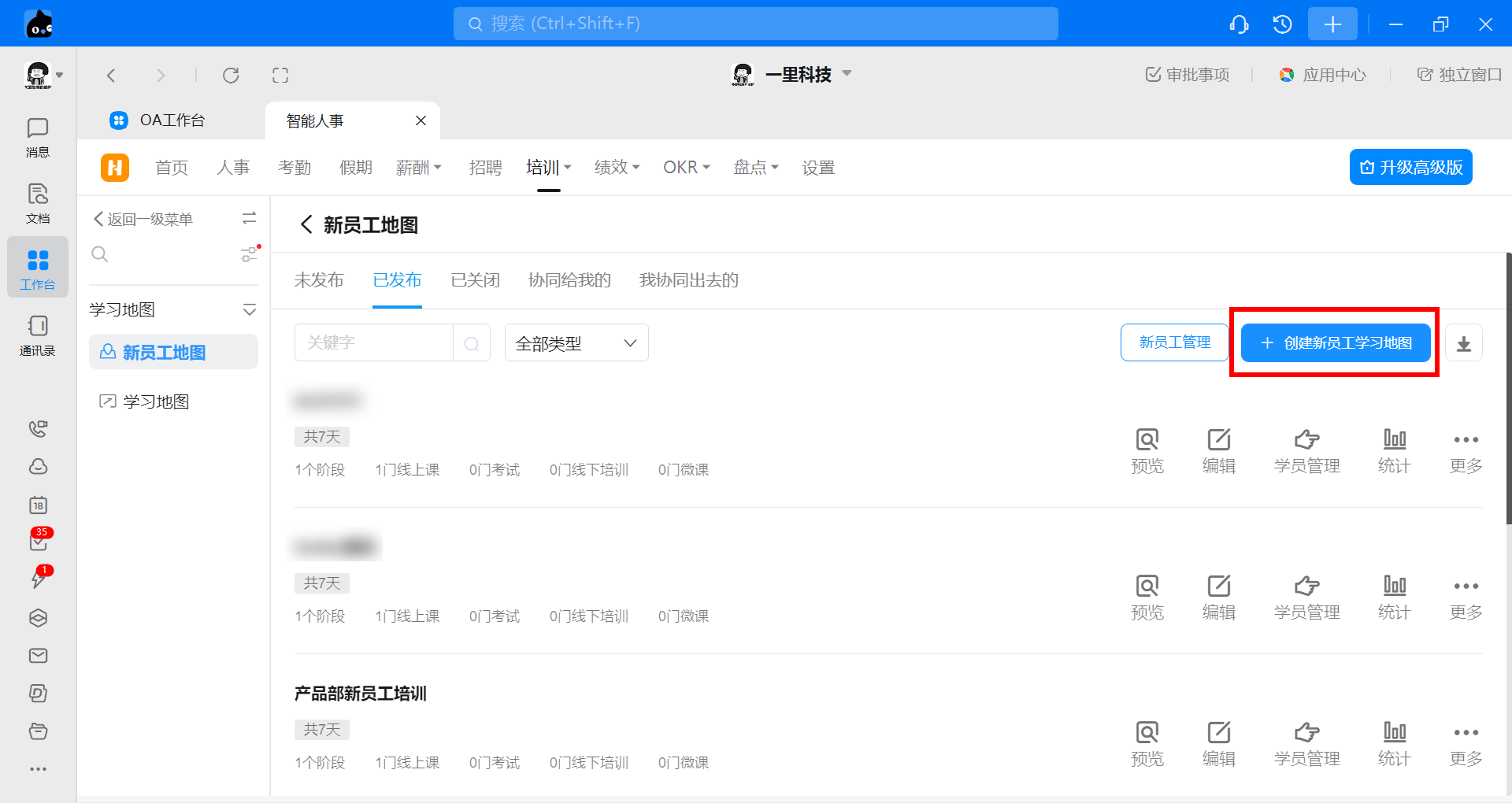This screenshot has width=1512, height=803.
Task: Open the Messages icon in left sidebar
Action: click(x=37, y=137)
